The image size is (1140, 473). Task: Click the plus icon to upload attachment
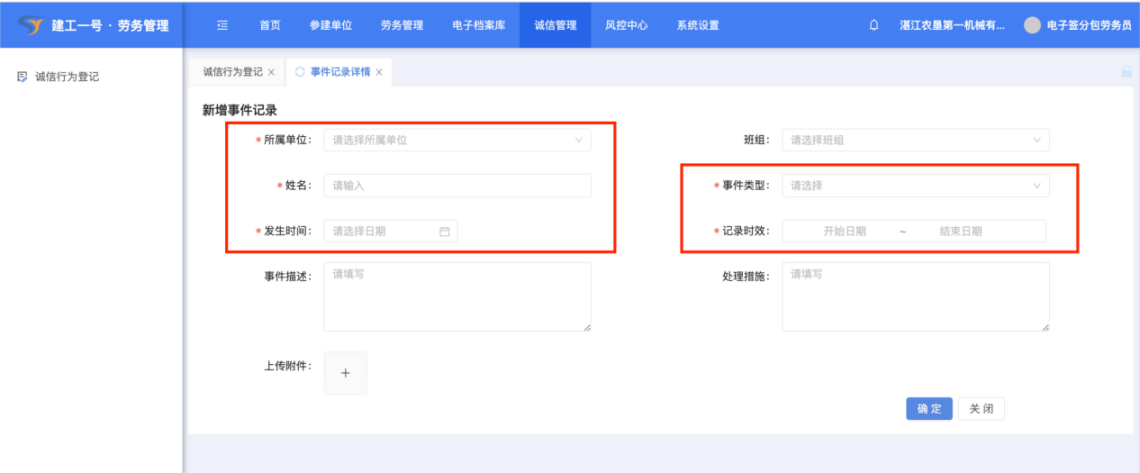point(345,373)
